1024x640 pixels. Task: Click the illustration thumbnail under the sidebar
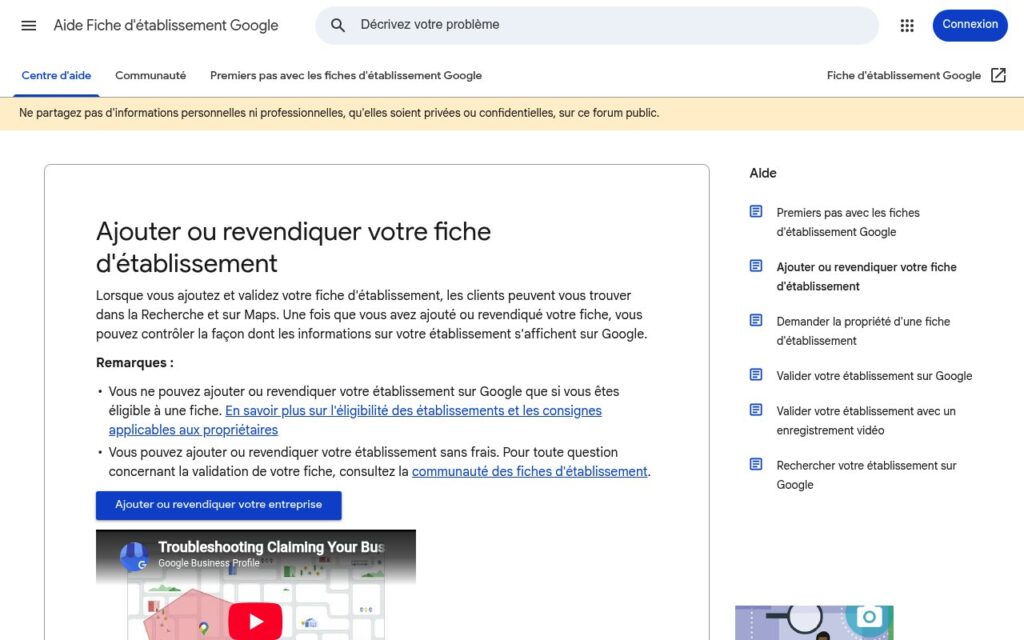[x=814, y=622]
